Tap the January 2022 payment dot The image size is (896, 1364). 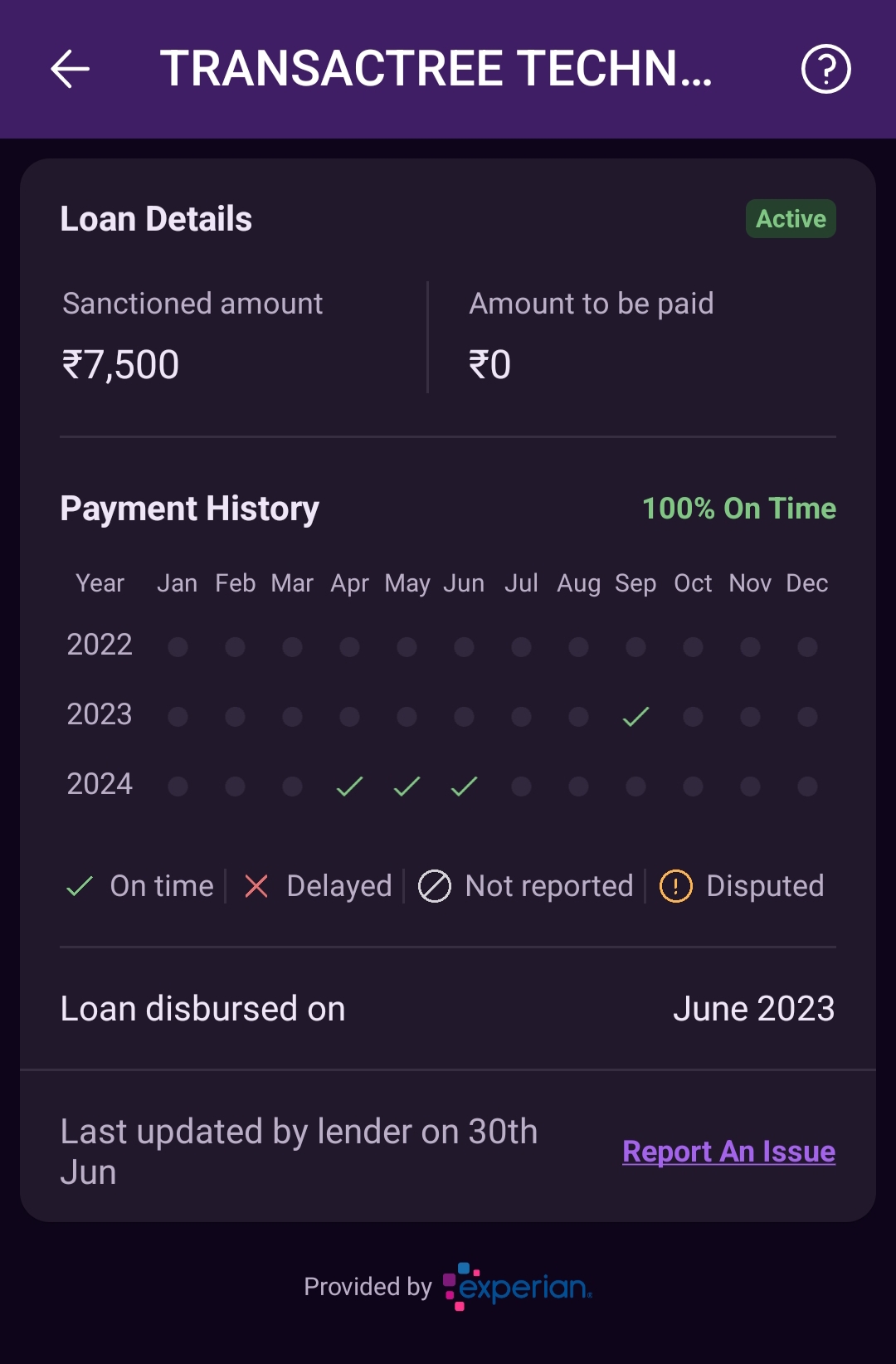pyautogui.click(x=178, y=646)
